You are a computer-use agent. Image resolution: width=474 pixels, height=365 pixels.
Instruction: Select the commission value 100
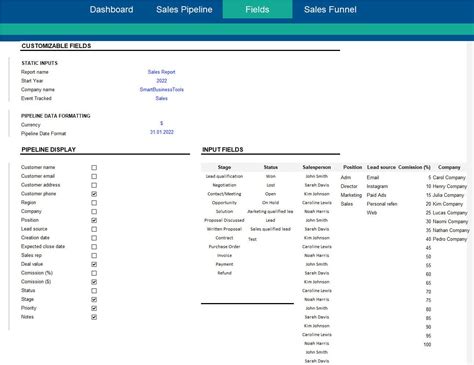coord(427,345)
